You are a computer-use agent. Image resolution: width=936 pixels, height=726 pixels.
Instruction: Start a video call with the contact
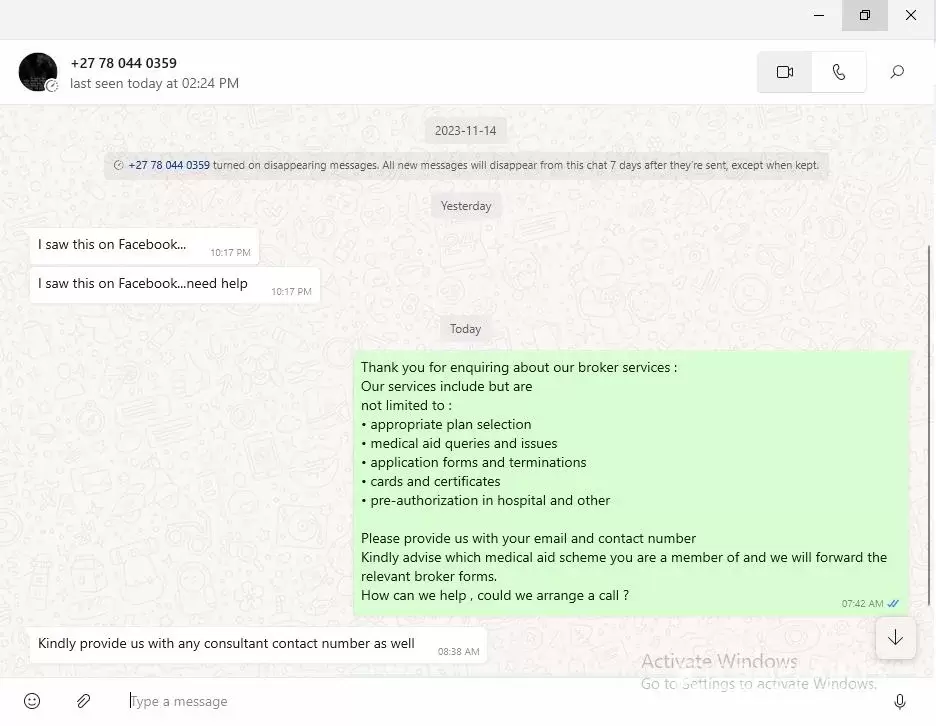point(784,72)
